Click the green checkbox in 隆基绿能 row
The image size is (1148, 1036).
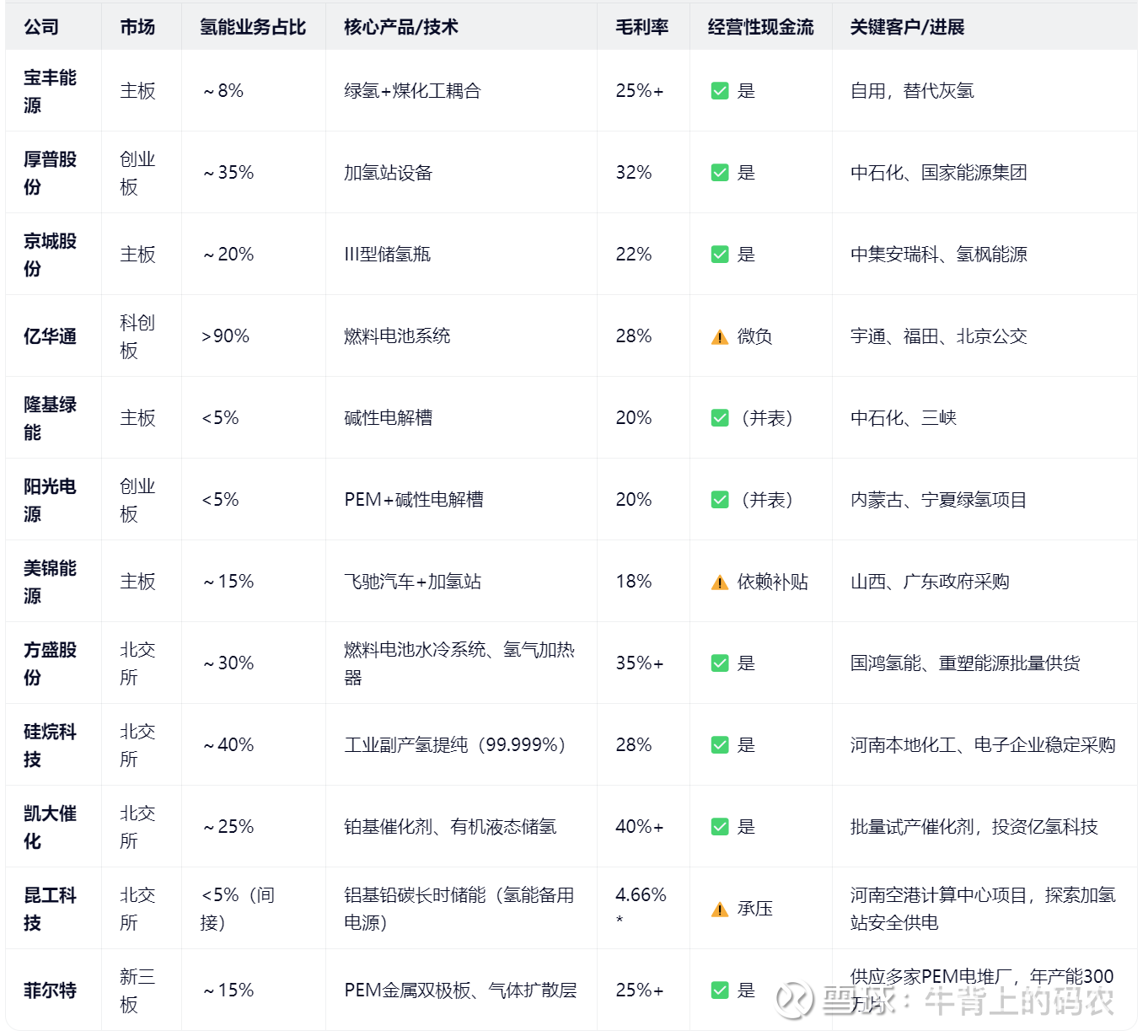pyautogui.click(x=720, y=418)
